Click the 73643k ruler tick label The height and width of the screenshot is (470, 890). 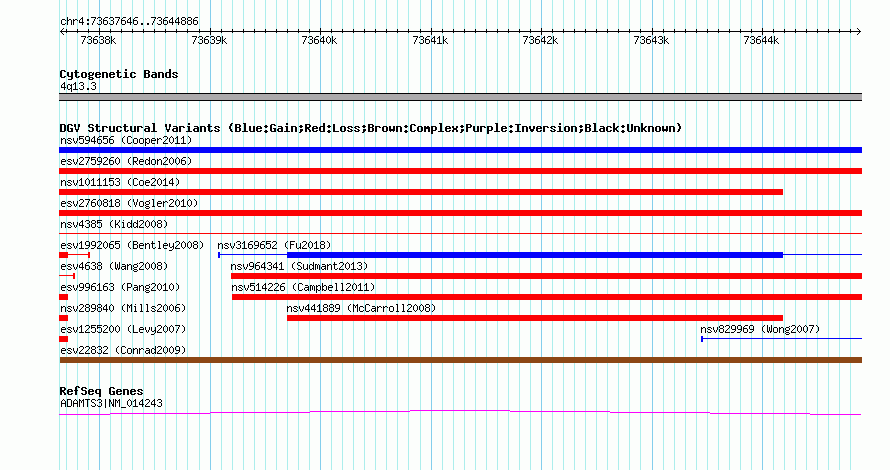pyautogui.click(x=651, y=40)
